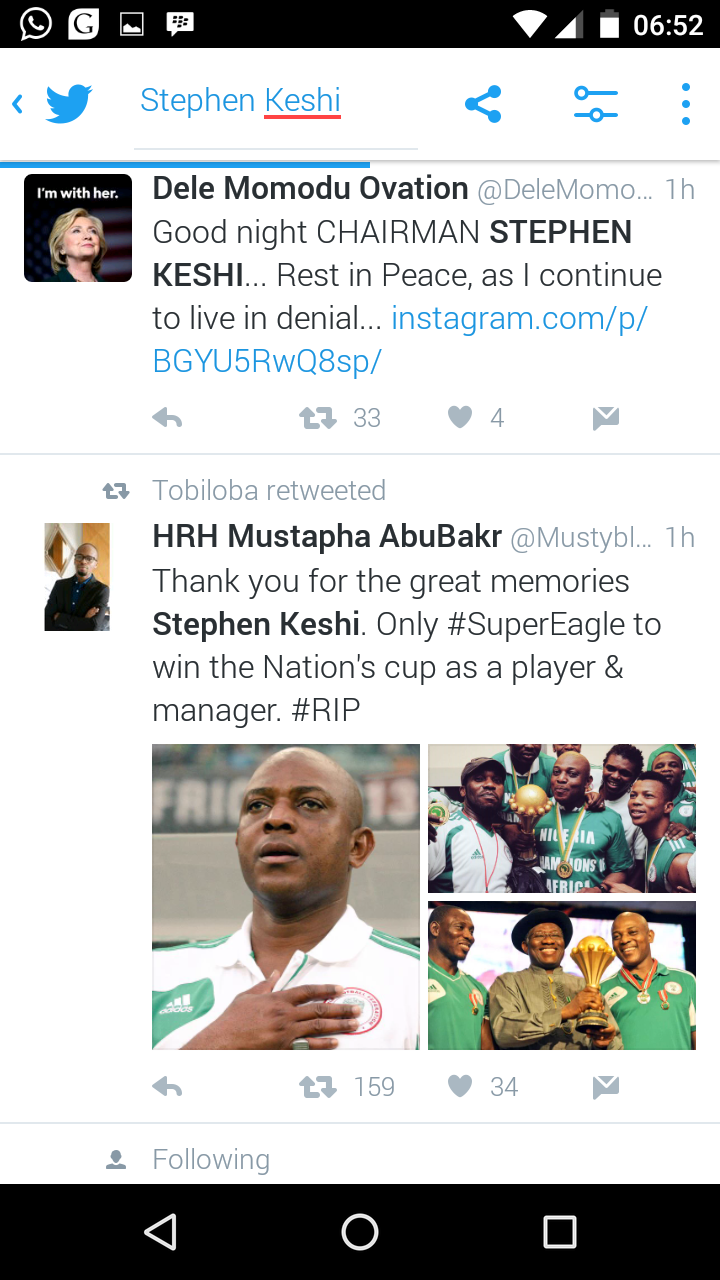Reply to HRH Mustapha AbuBakr's tweet
Image resolution: width=720 pixels, height=1280 pixels.
(x=167, y=1087)
